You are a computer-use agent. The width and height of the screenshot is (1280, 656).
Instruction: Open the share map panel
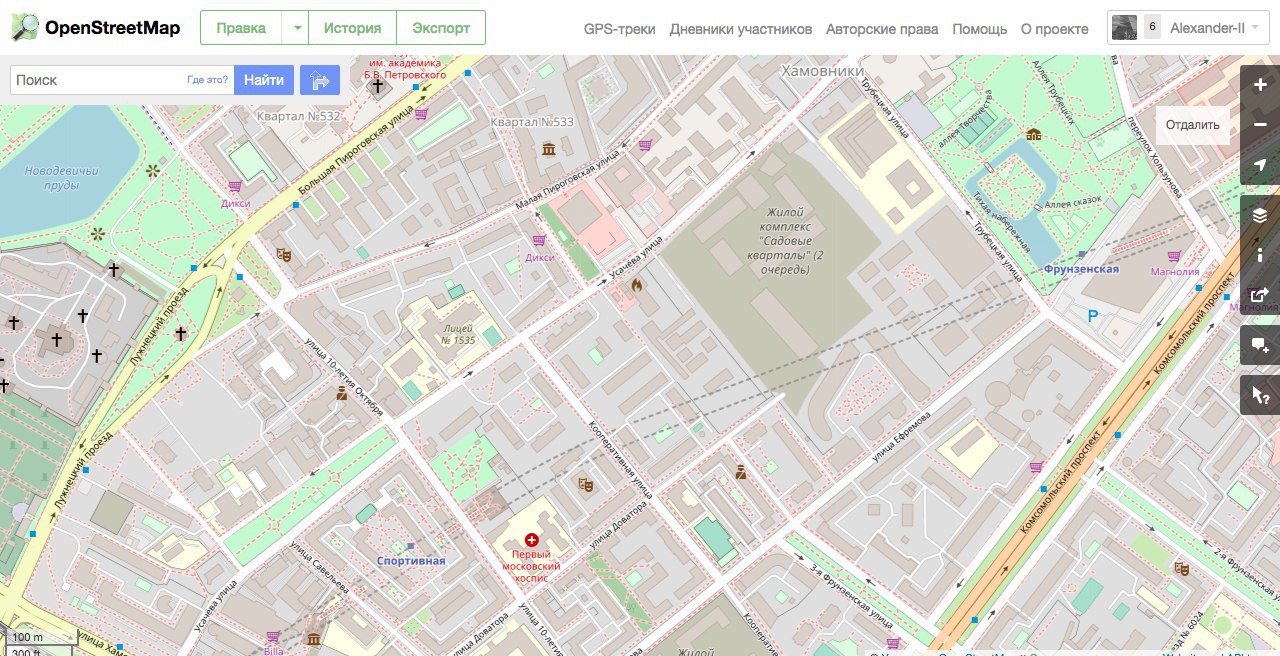1260,295
